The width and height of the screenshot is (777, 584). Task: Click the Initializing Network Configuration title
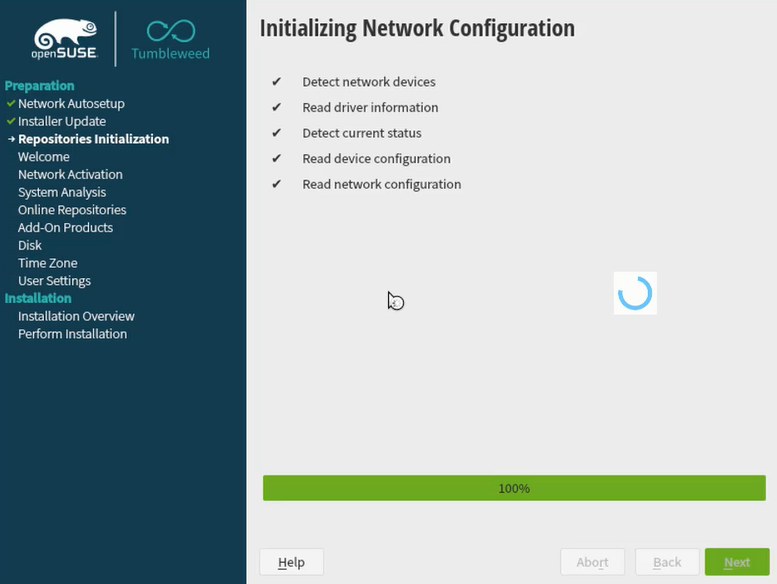click(417, 28)
